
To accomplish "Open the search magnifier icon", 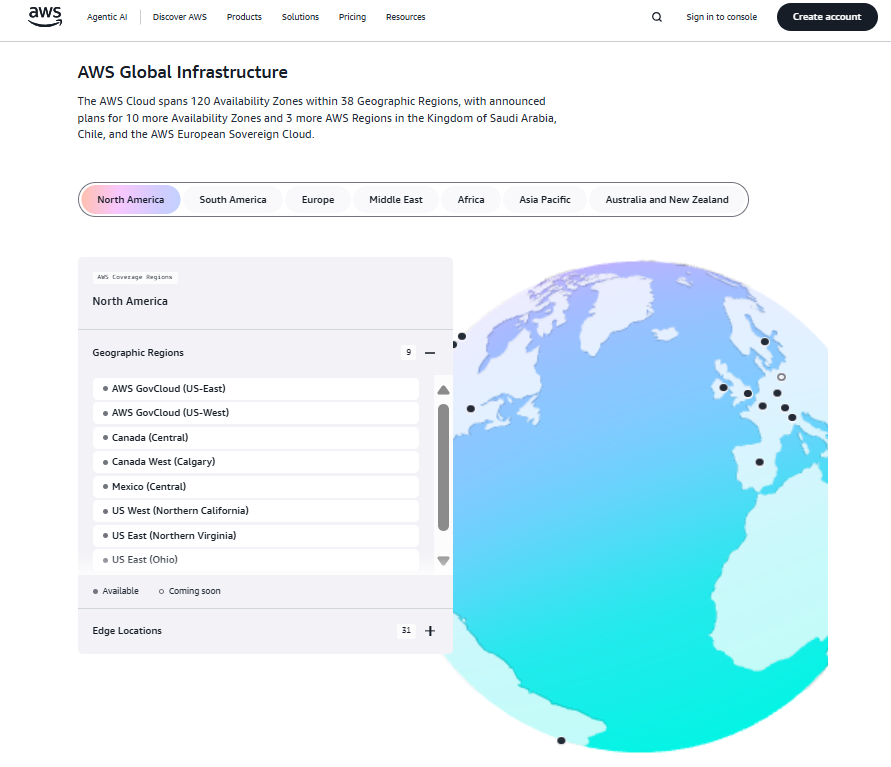I will point(657,17).
